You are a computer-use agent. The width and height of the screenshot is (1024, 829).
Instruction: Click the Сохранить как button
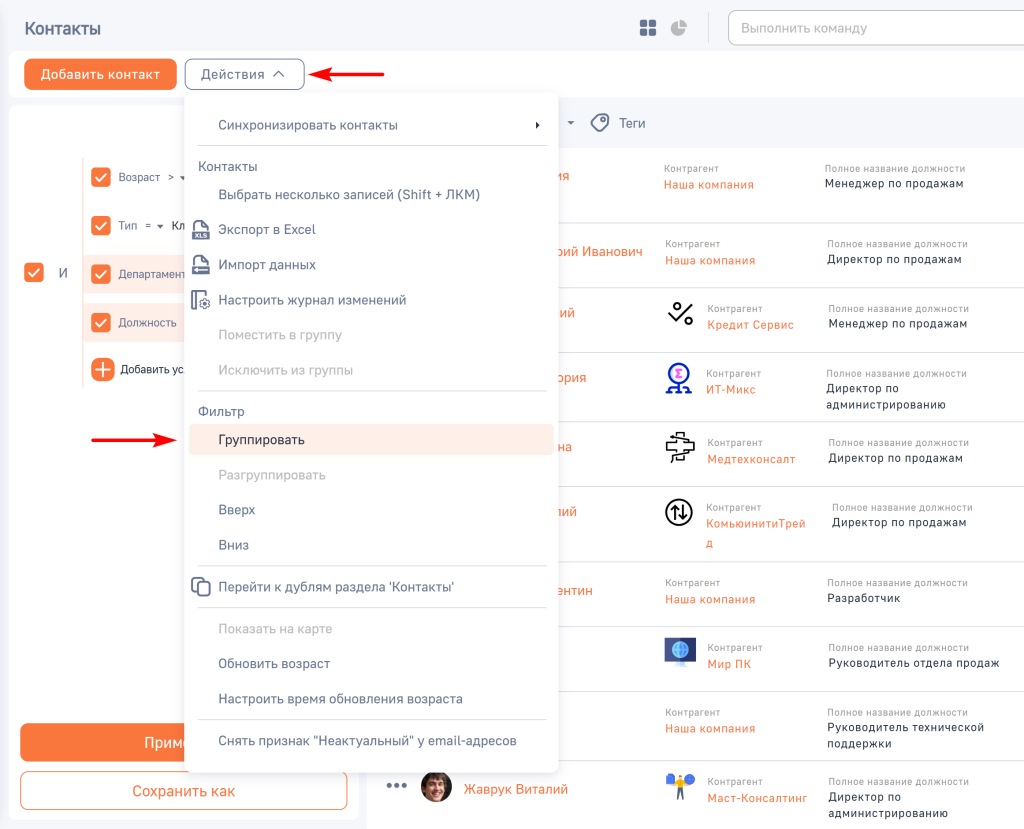click(183, 791)
